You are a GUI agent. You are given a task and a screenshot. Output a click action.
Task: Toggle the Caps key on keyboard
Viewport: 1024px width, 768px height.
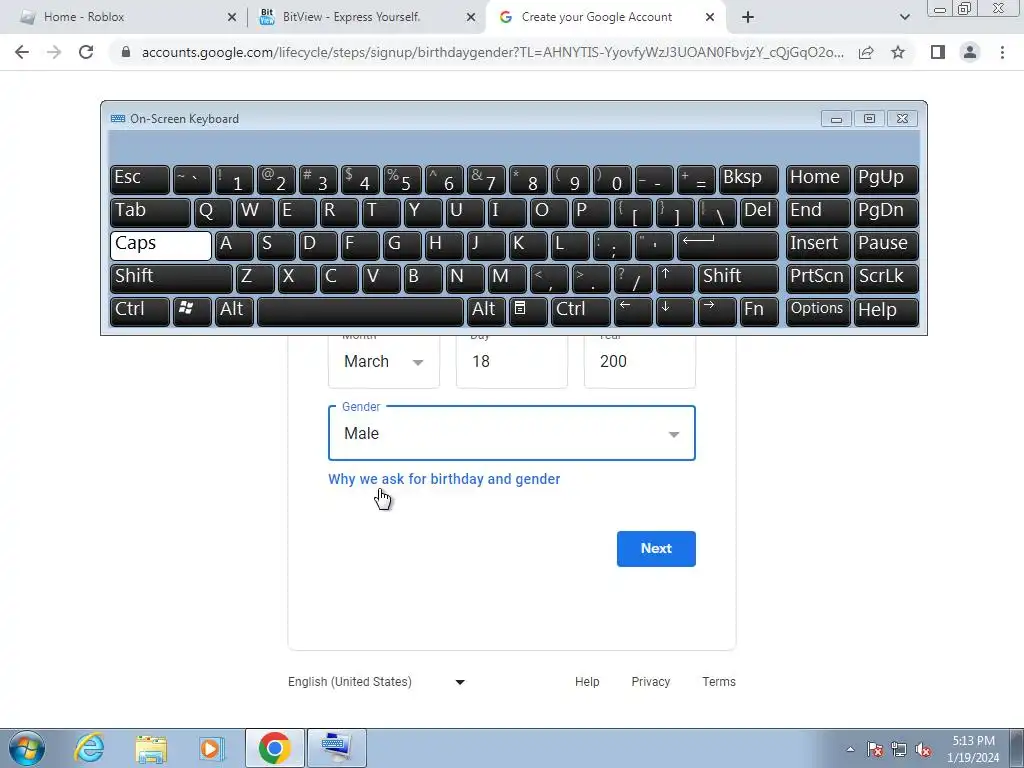click(161, 245)
